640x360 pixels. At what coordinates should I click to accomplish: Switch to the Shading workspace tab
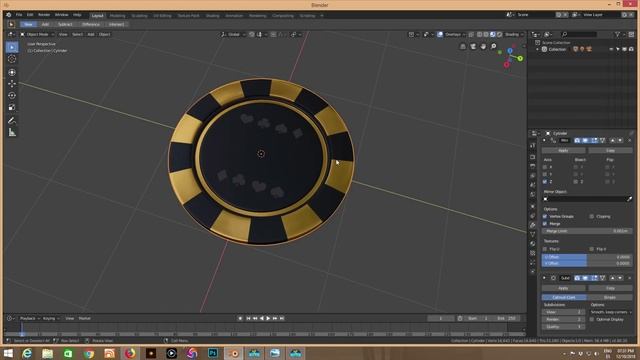pyautogui.click(x=212, y=16)
